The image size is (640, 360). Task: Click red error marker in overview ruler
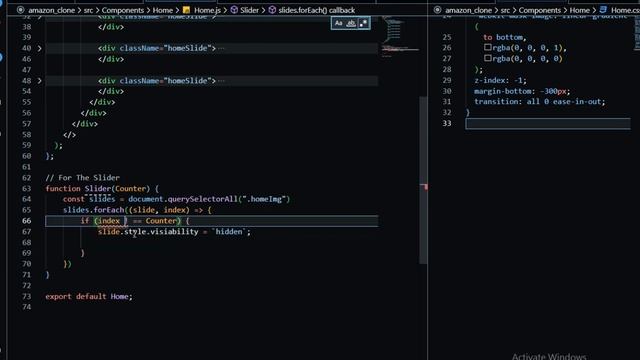[424, 187]
